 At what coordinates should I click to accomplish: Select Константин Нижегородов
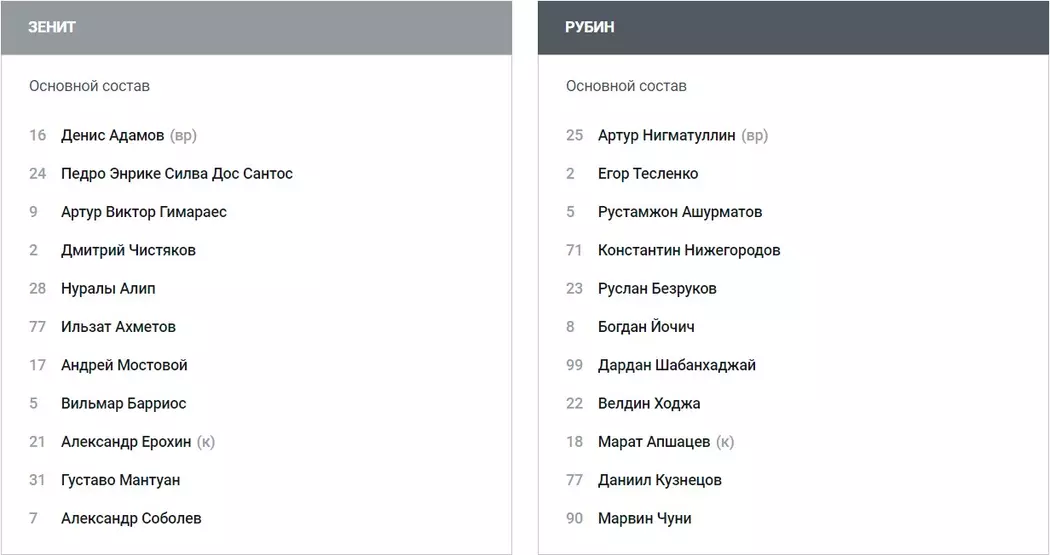(689, 250)
